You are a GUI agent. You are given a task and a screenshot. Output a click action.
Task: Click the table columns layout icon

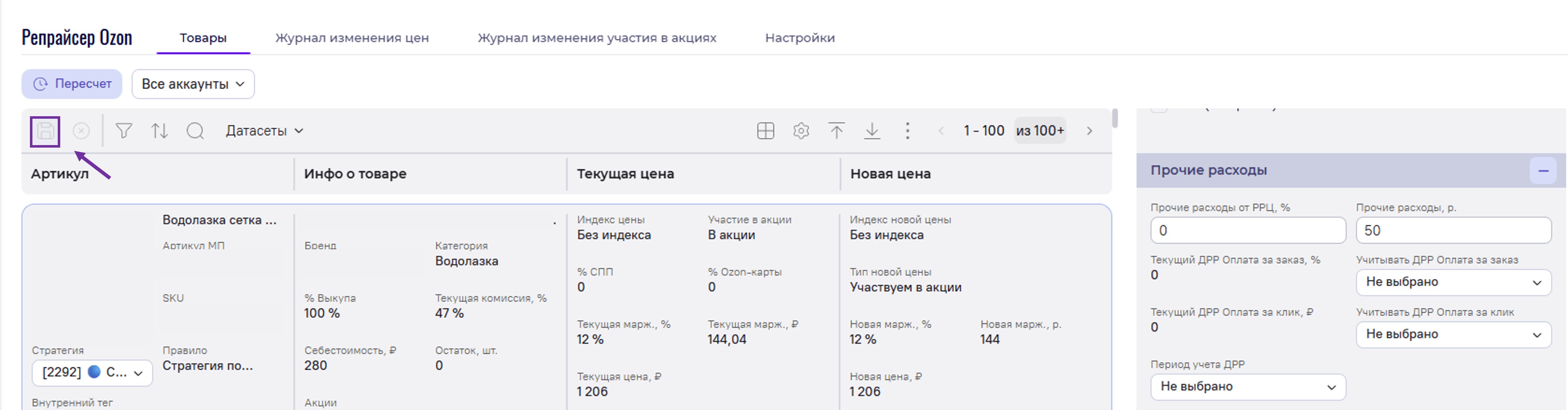765,131
